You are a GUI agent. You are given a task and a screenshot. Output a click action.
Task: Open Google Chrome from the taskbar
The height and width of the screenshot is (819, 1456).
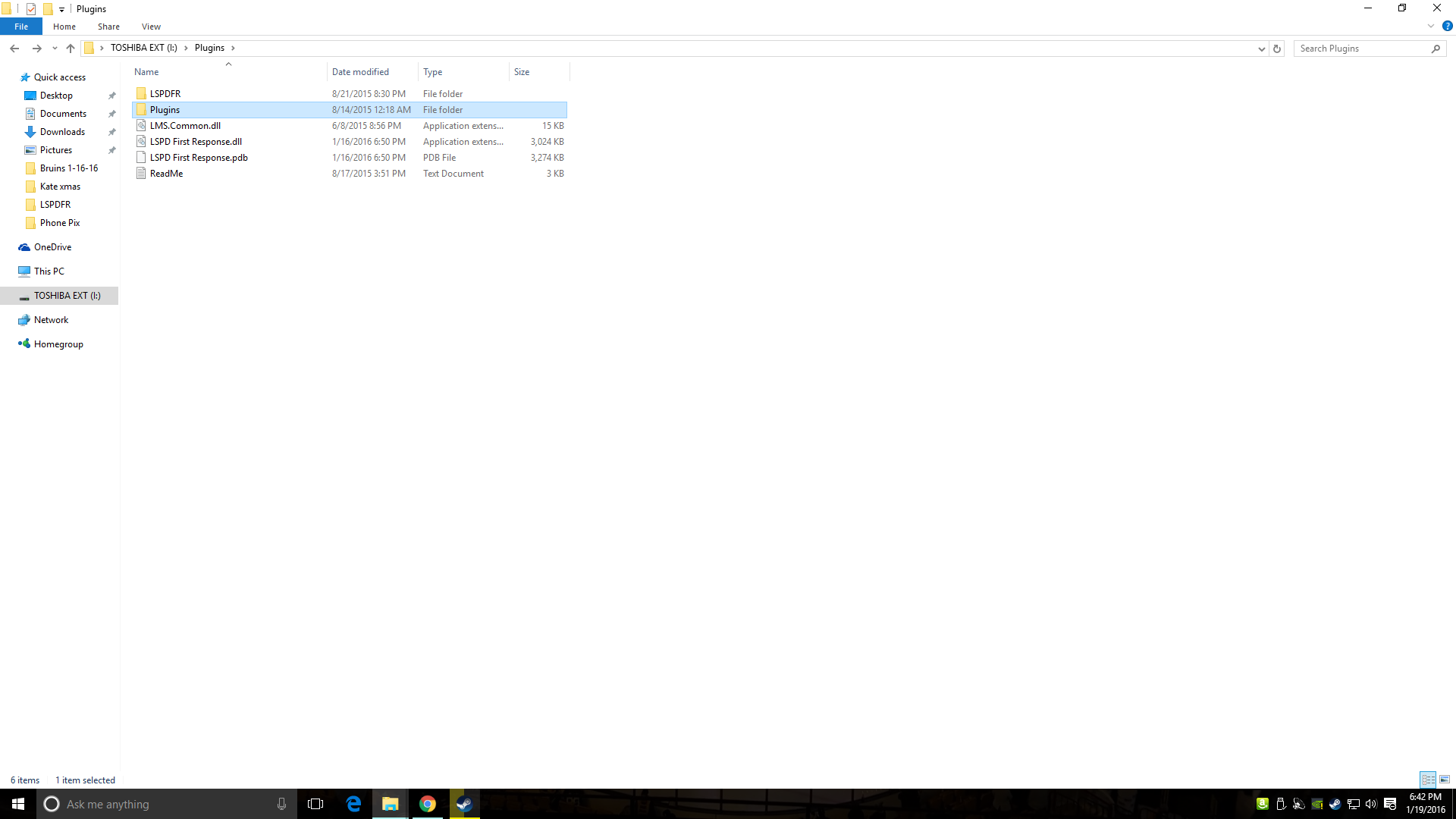pos(428,804)
